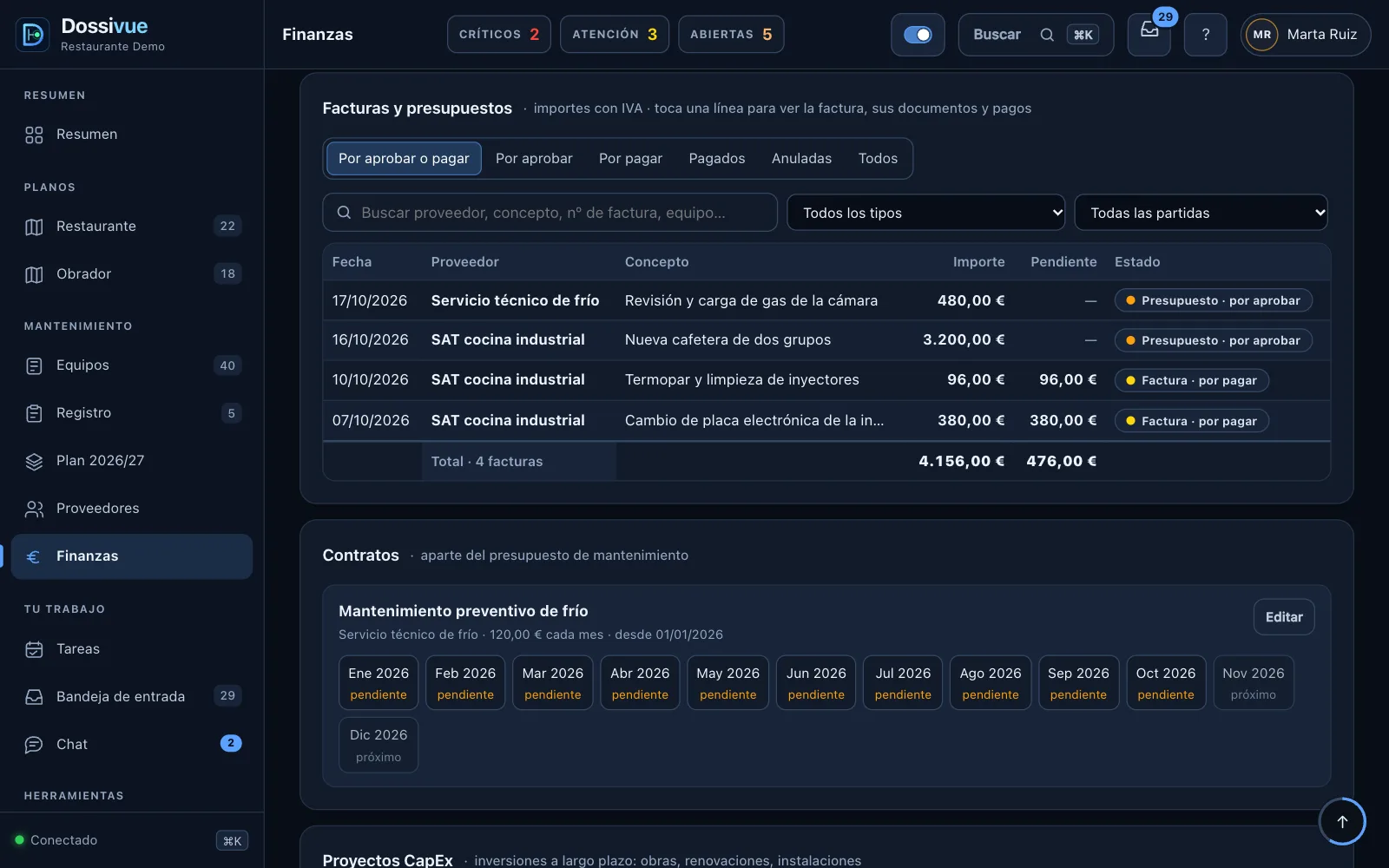
Task: Click the scroll-to-top arrow button
Action: (1342, 821)
